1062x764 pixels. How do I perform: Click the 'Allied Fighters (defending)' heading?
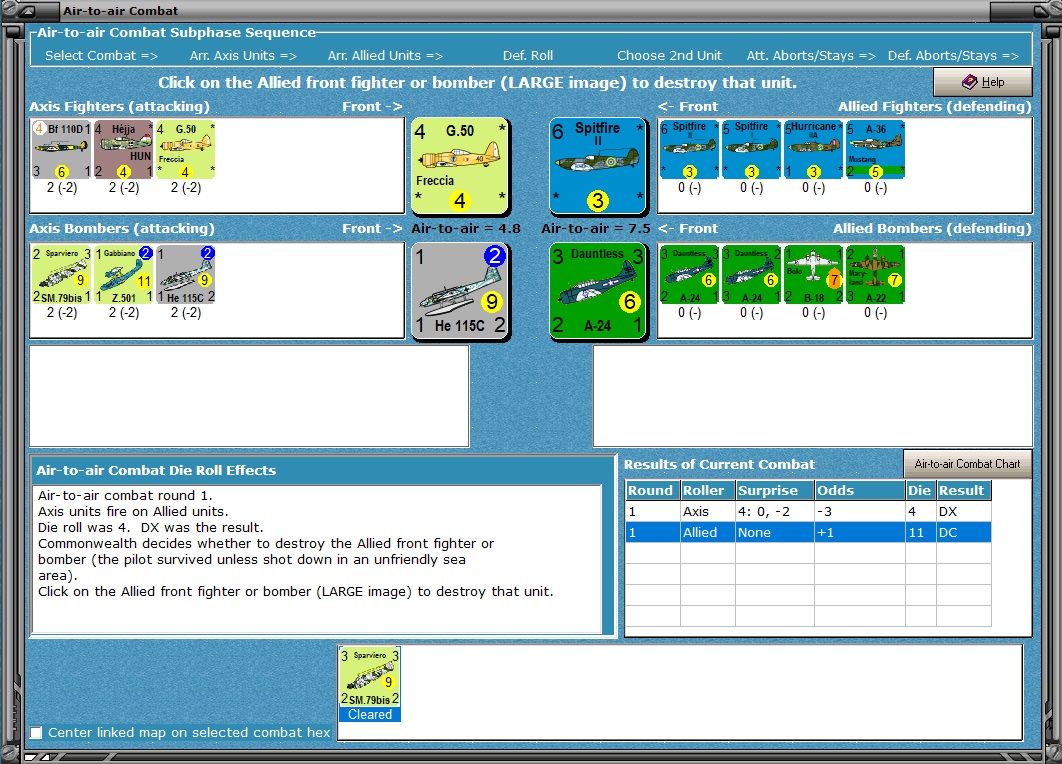point(935,106)
